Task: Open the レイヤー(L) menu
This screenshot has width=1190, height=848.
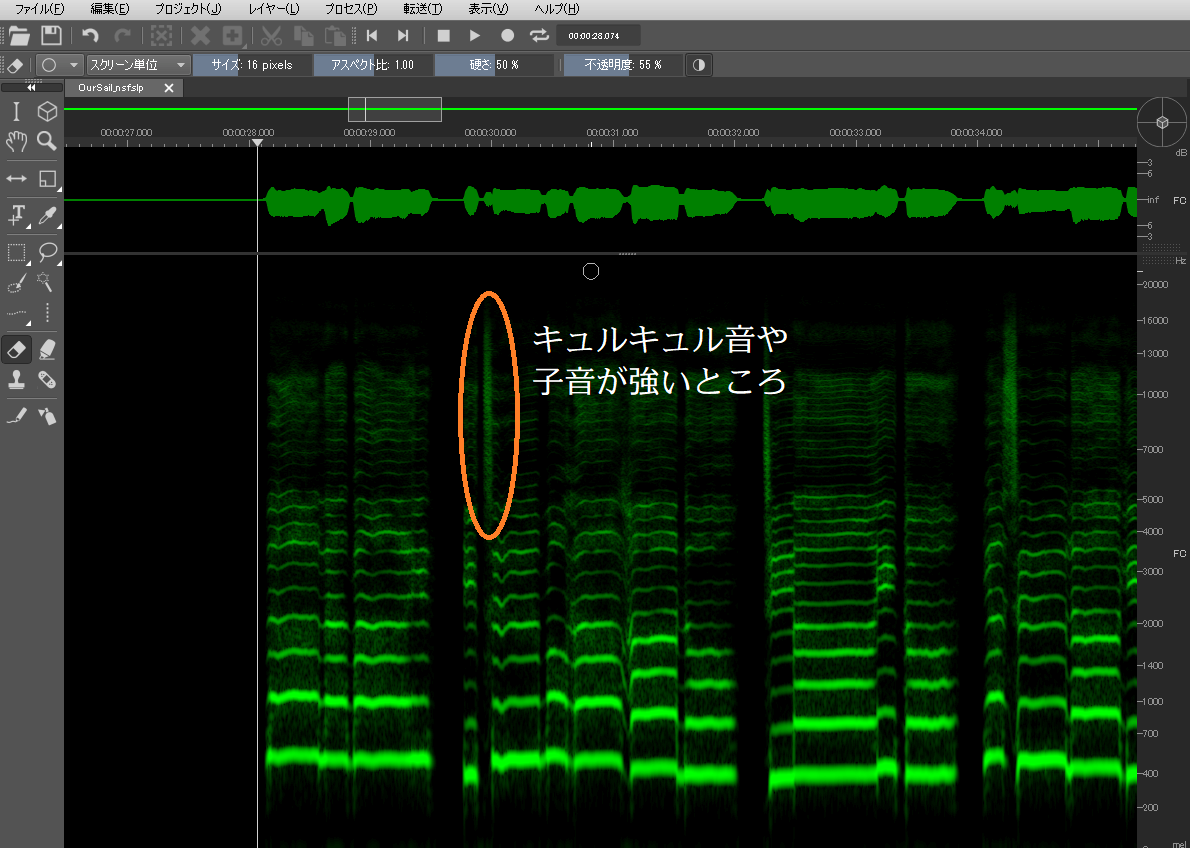Action: click(273, 9)
